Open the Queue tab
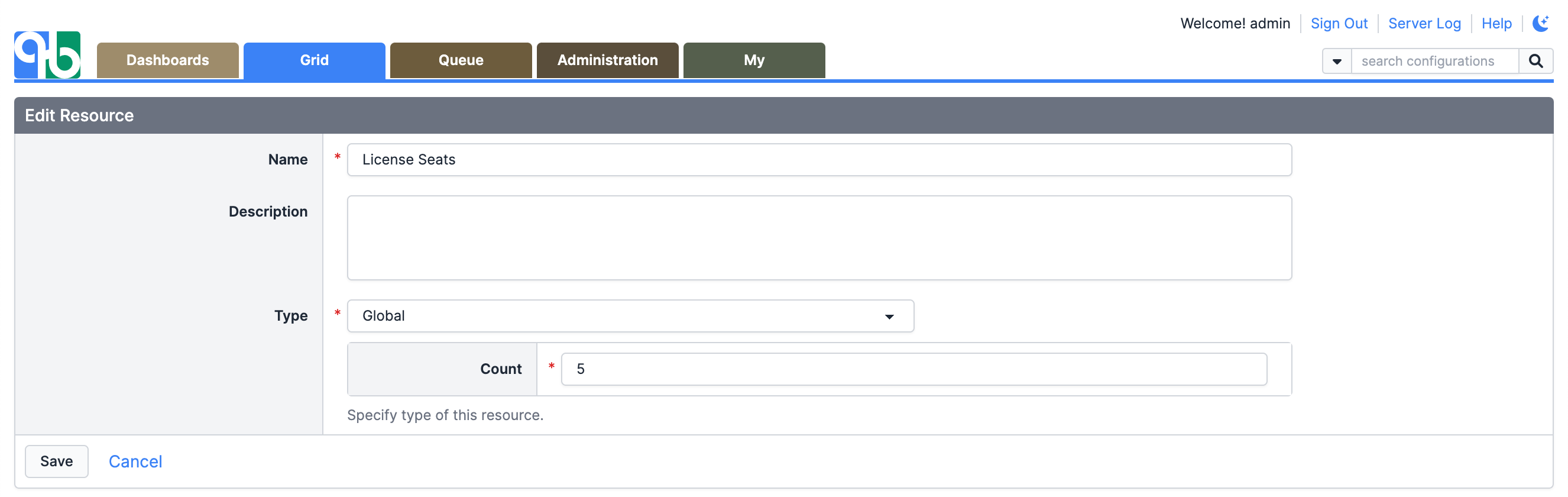 [461, 60]
